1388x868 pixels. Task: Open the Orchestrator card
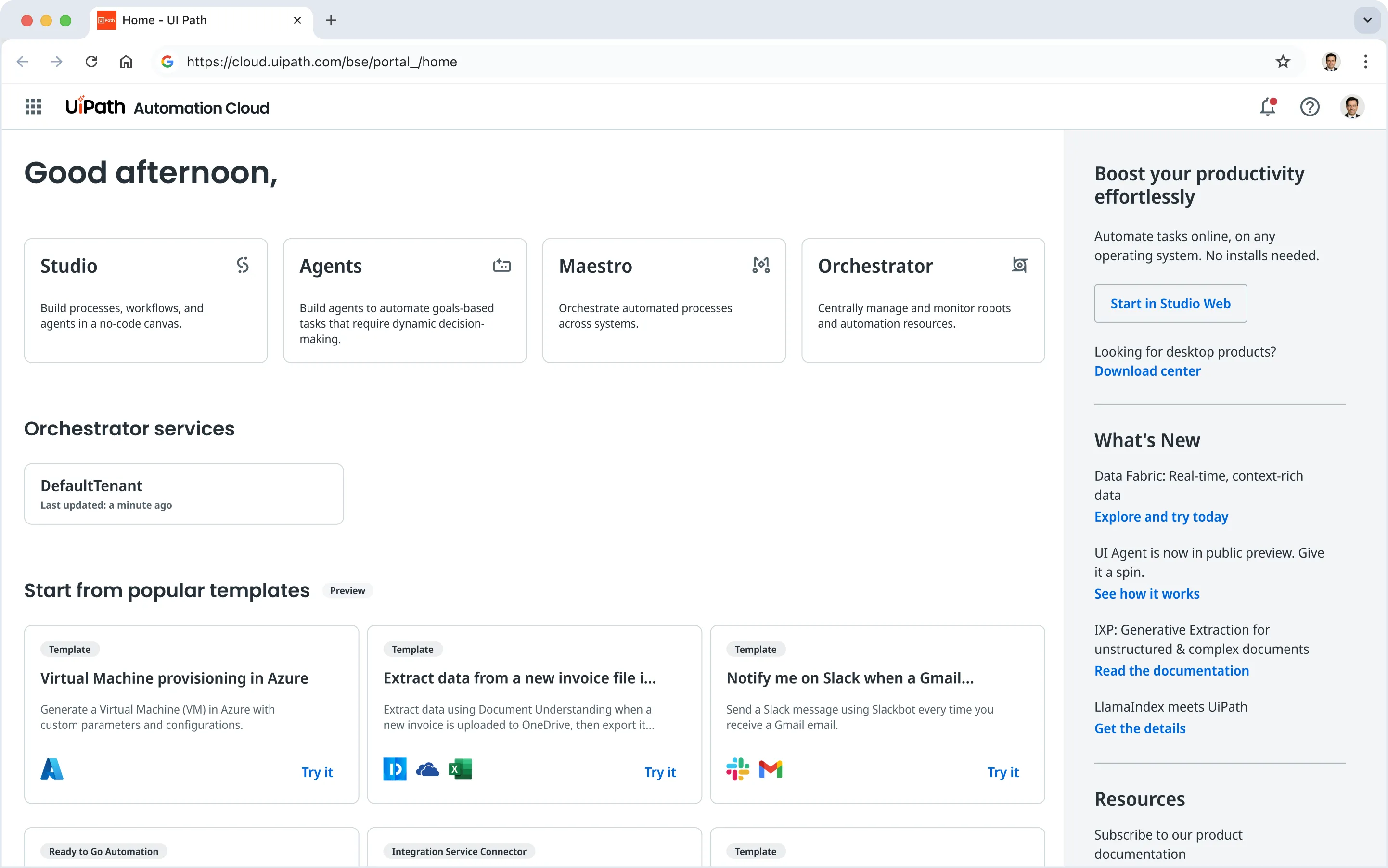tap(923, 301)
